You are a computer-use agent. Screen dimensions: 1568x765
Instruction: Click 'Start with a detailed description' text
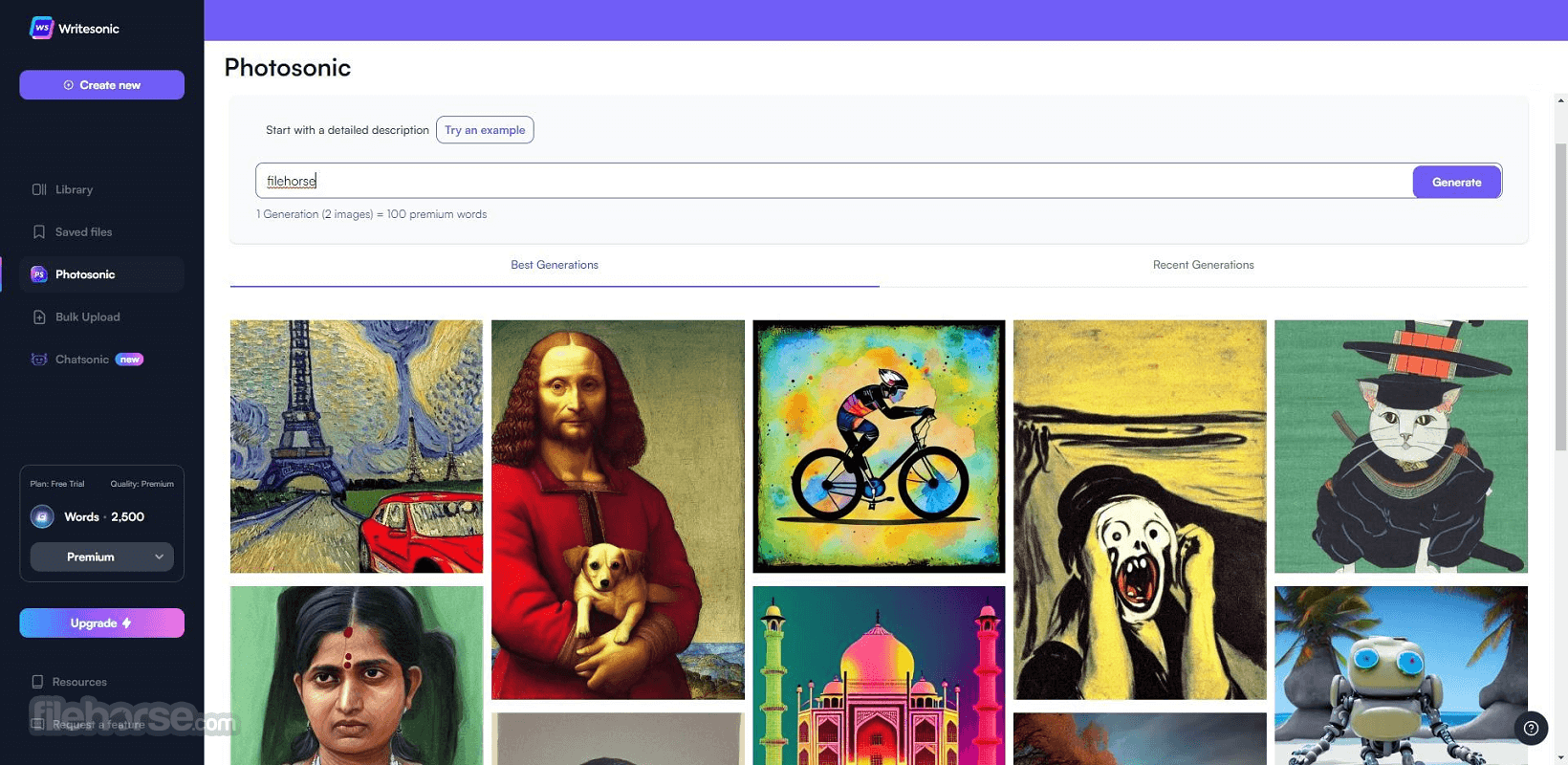point(347,130)
